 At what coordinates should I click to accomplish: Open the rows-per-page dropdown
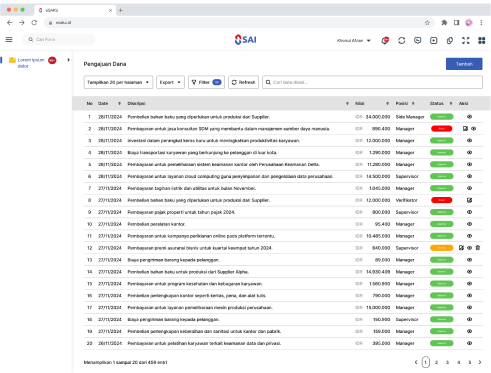pos(118,82)
